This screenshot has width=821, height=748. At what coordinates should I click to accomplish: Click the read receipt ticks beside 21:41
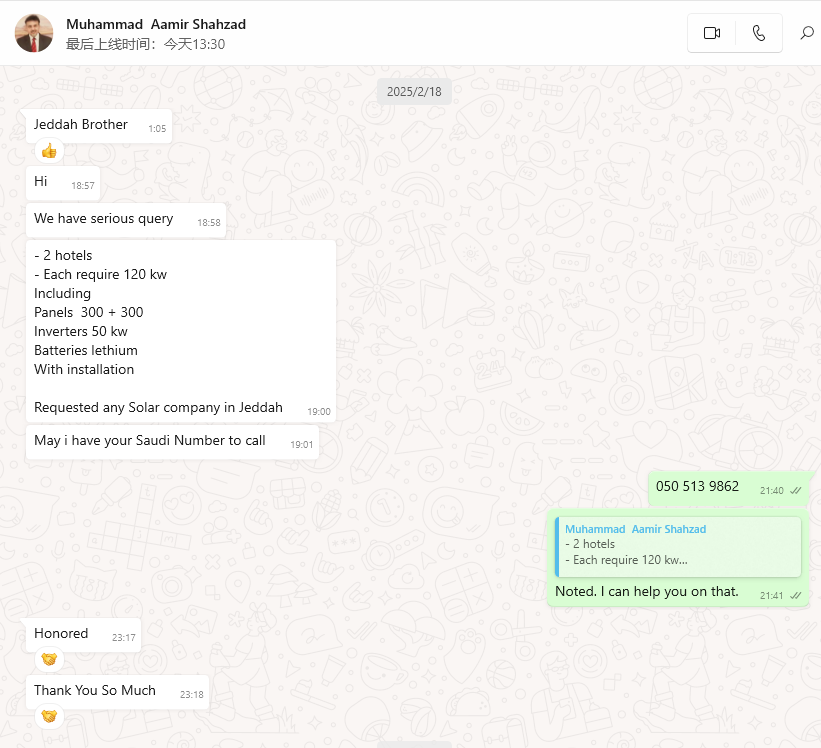click(796, 595)
